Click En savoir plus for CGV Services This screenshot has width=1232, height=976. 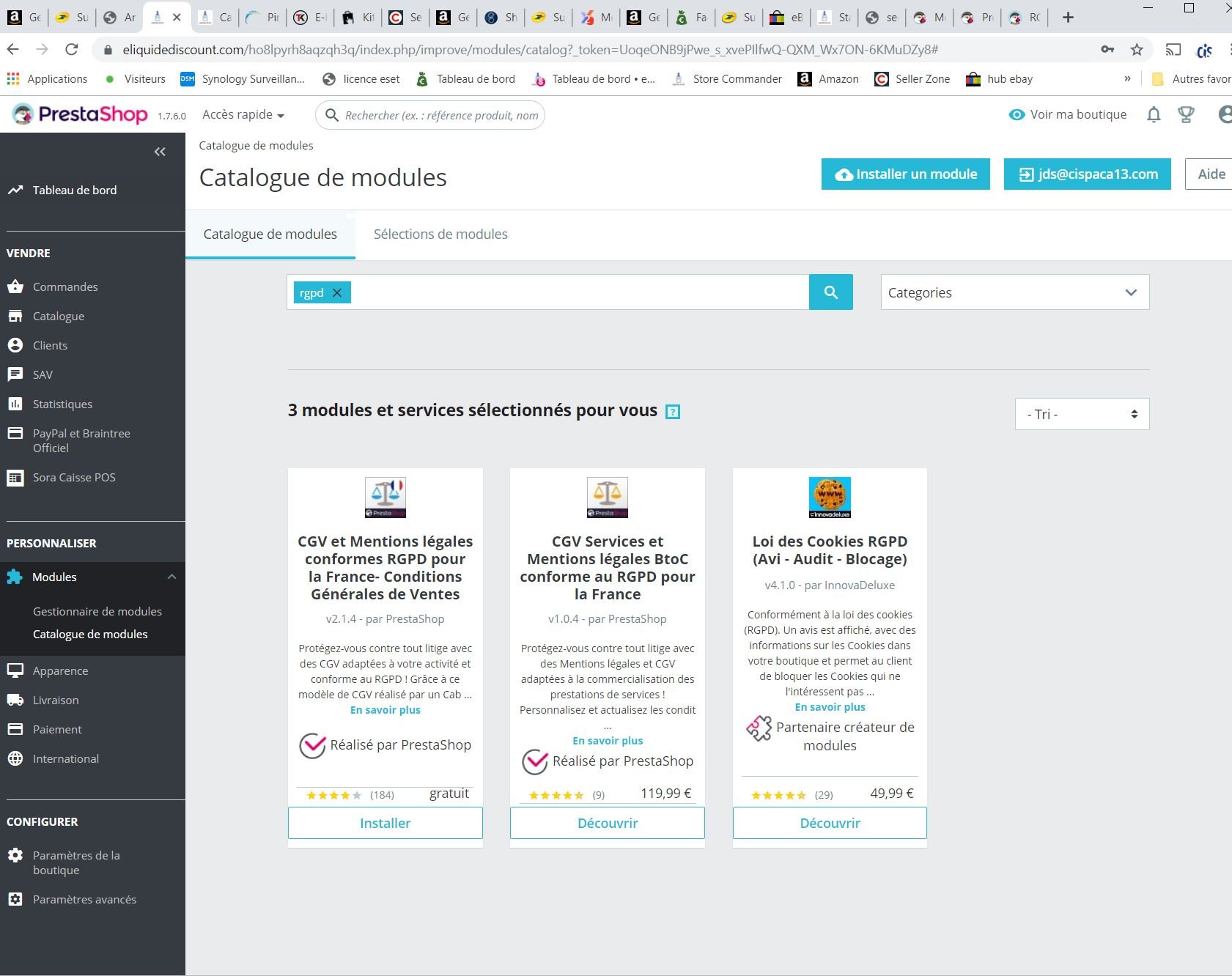[608, 741]
